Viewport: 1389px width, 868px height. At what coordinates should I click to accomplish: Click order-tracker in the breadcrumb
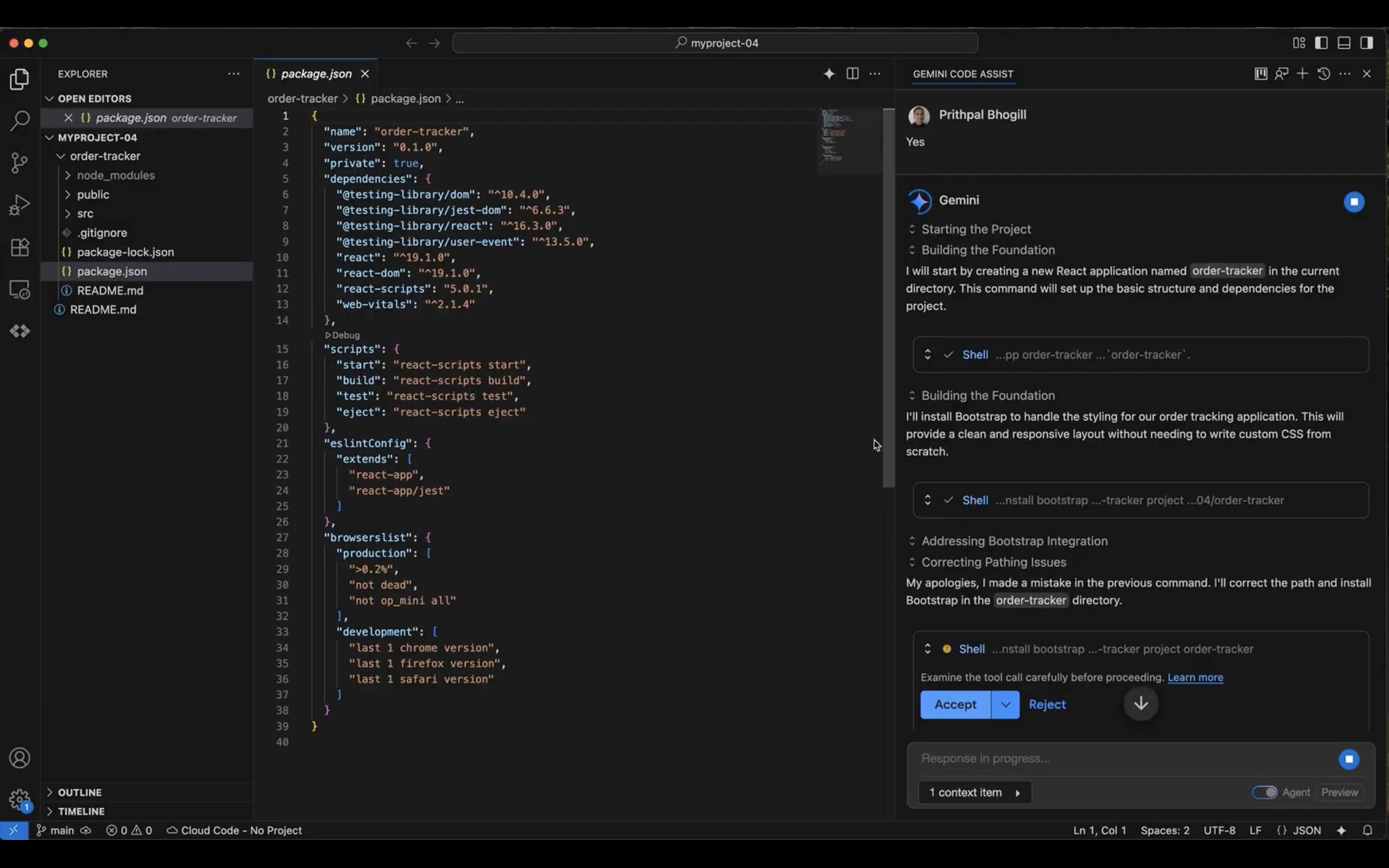click(302, 99)
